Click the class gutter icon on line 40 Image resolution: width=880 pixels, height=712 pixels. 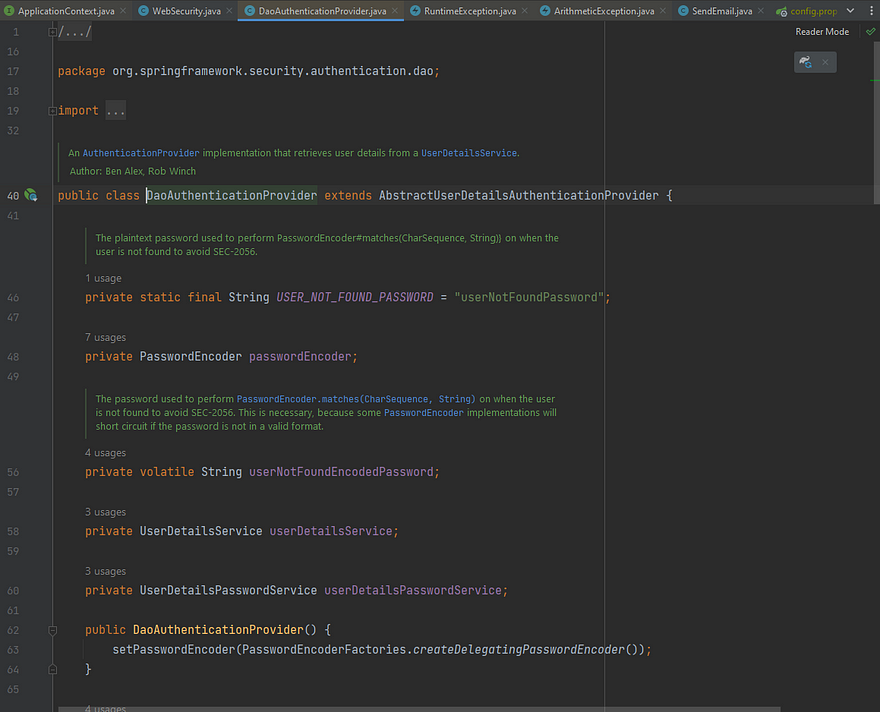(x=30, y=195)
